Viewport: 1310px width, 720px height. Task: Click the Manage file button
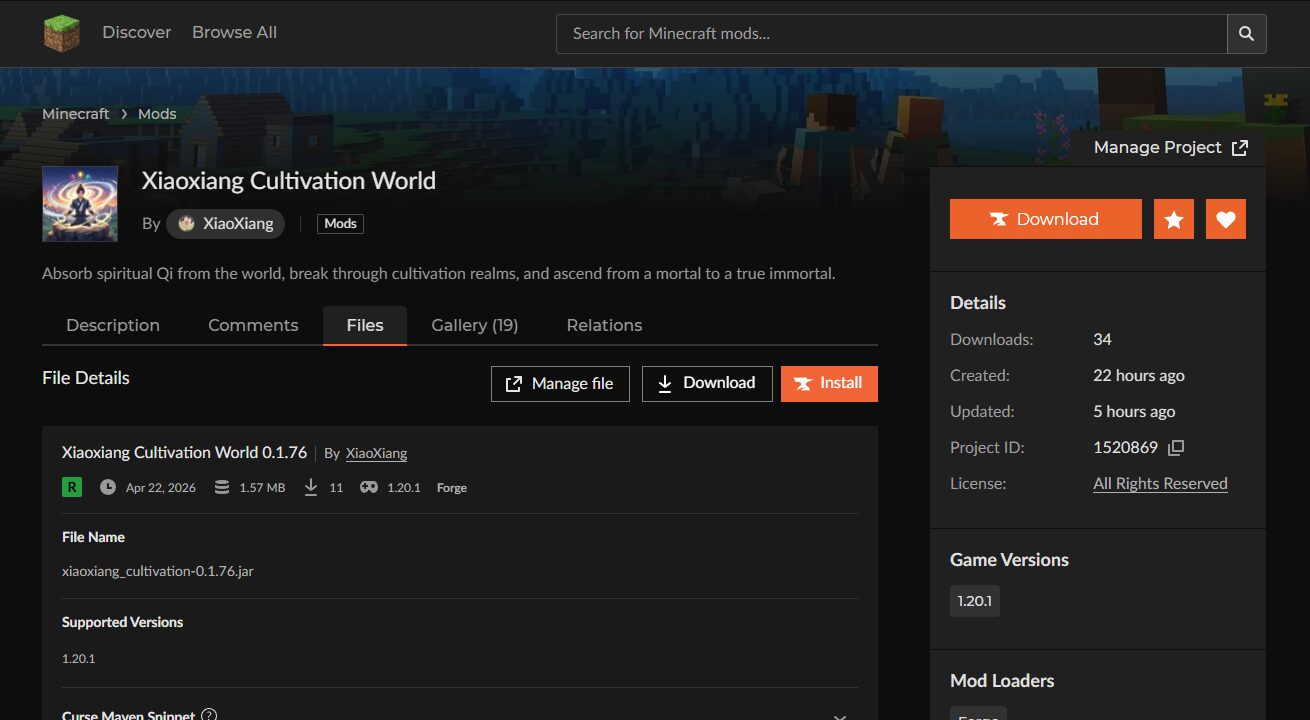point(560,384)
